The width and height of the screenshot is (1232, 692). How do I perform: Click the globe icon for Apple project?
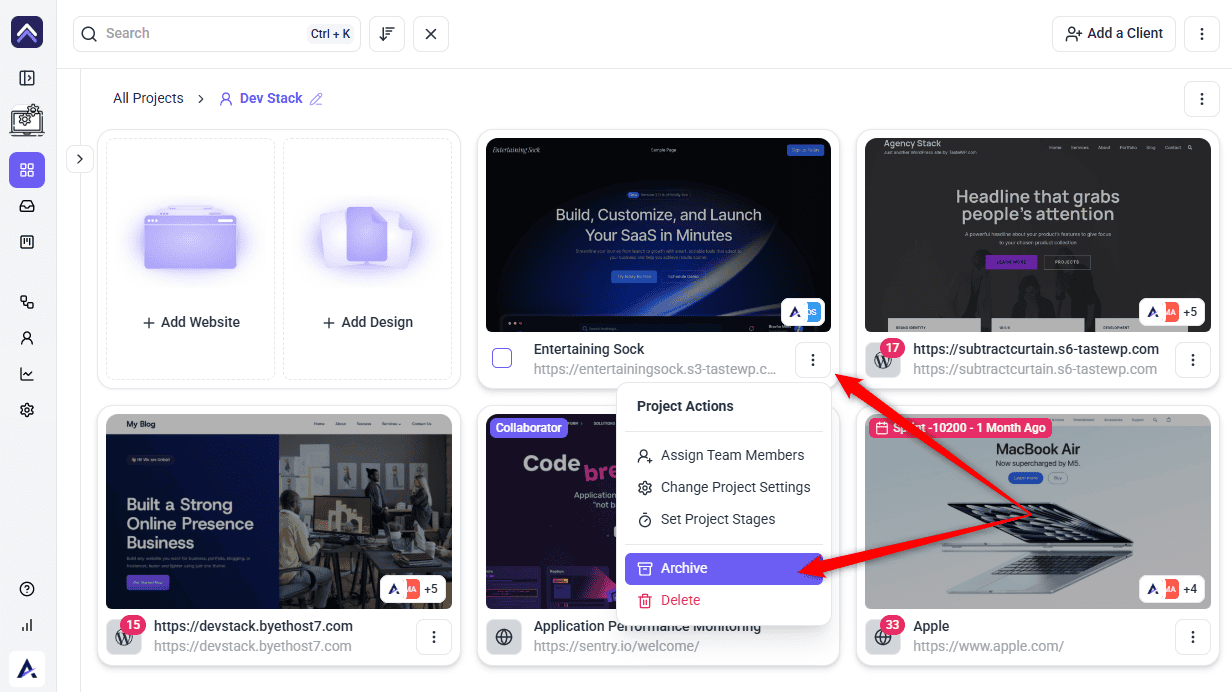pos(883,637)
